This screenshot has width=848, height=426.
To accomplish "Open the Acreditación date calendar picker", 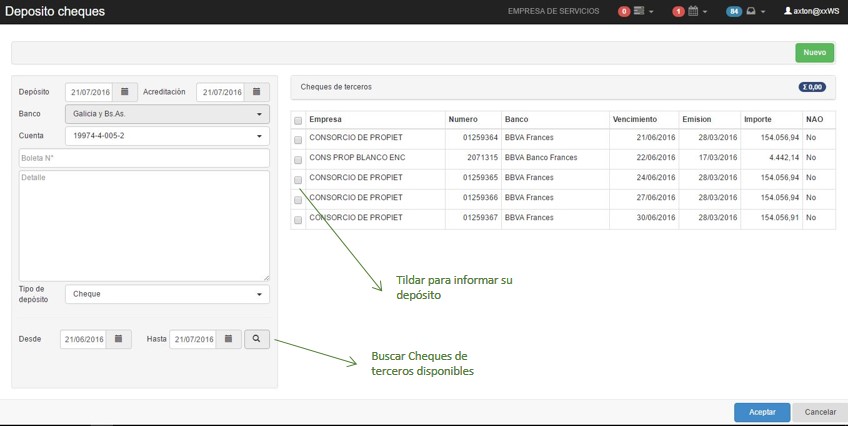I will pos(257,92).
